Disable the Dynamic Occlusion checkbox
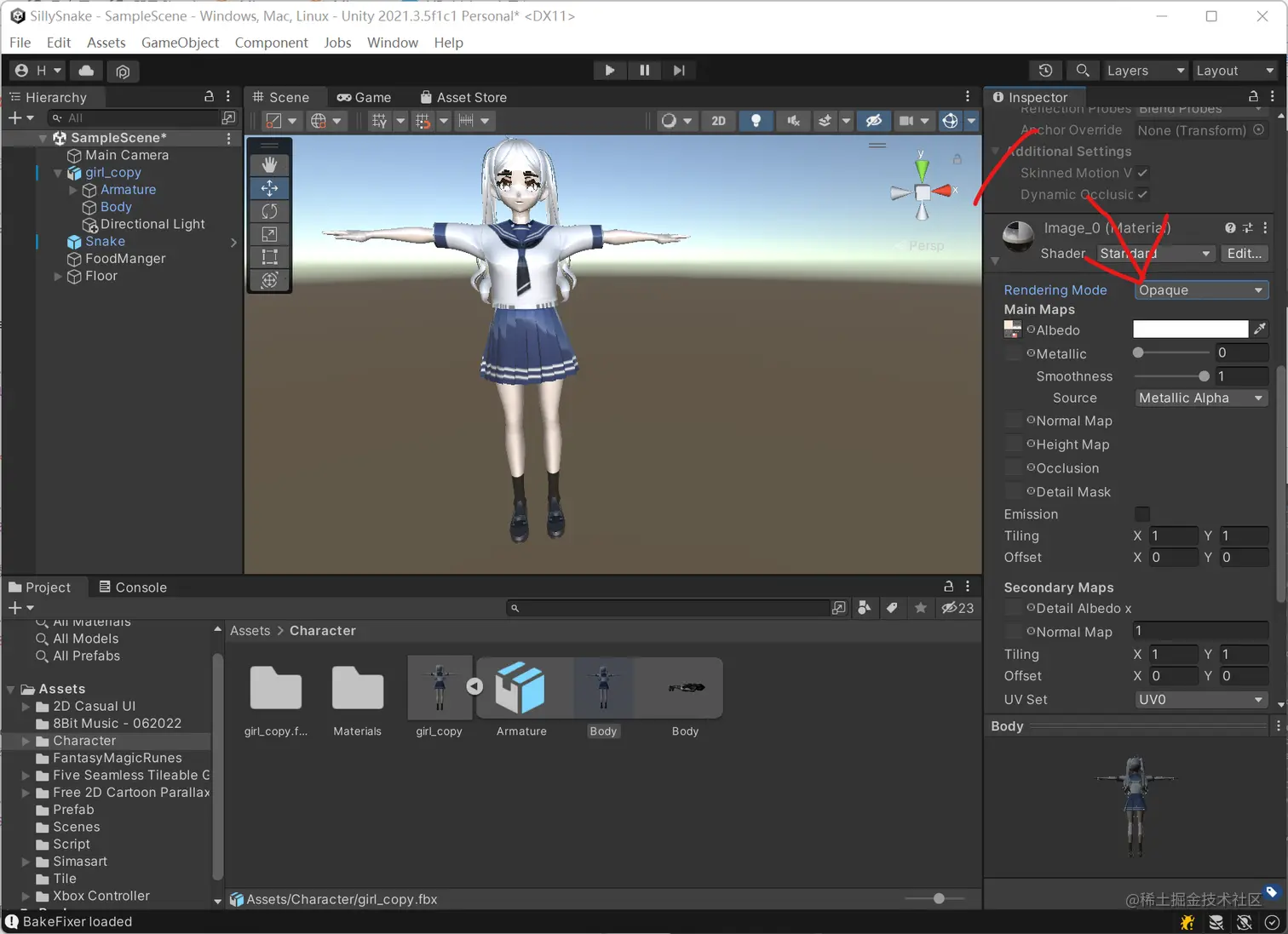1288x934 pixels. tap(1142, 194)
